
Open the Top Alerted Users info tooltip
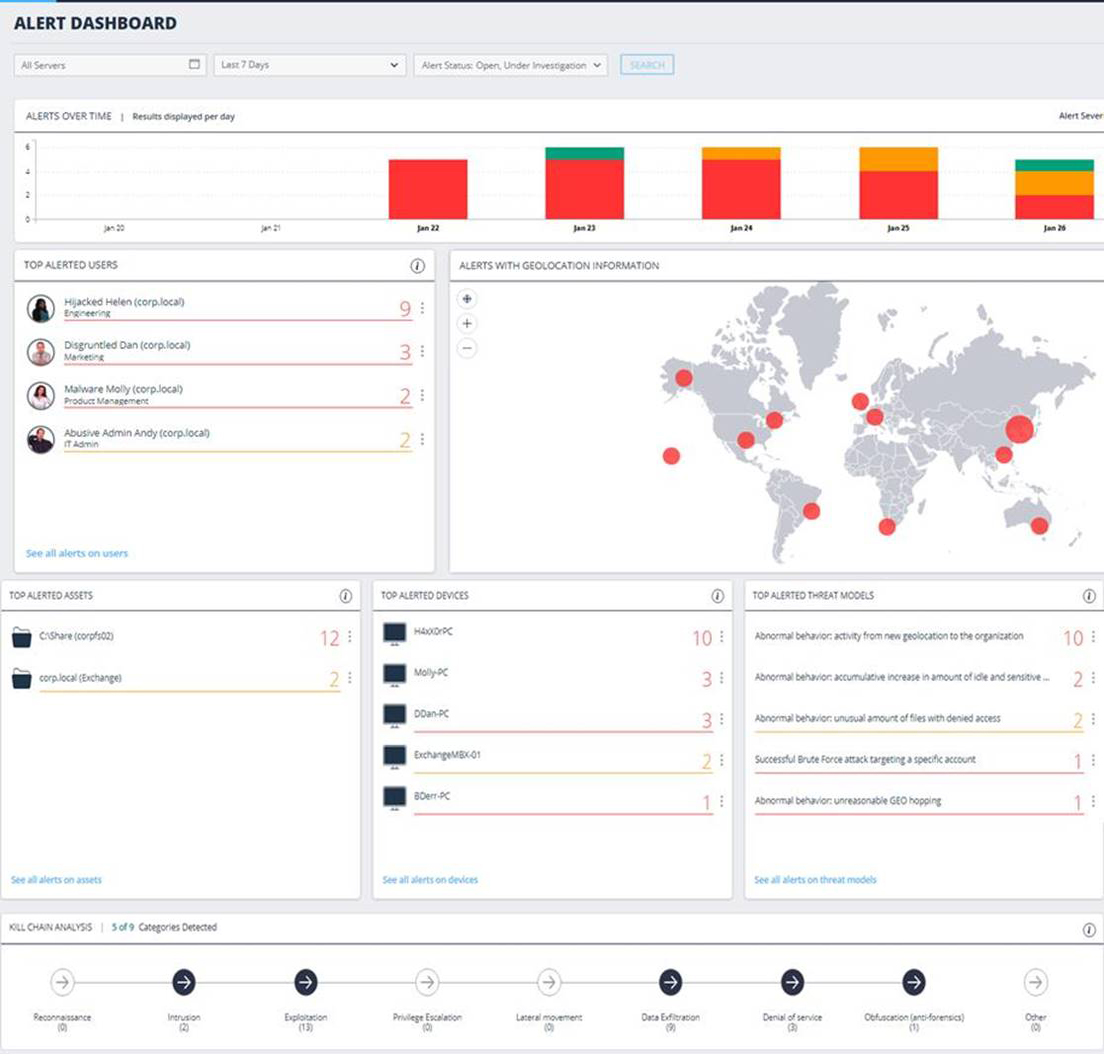(x=418, y=265)
